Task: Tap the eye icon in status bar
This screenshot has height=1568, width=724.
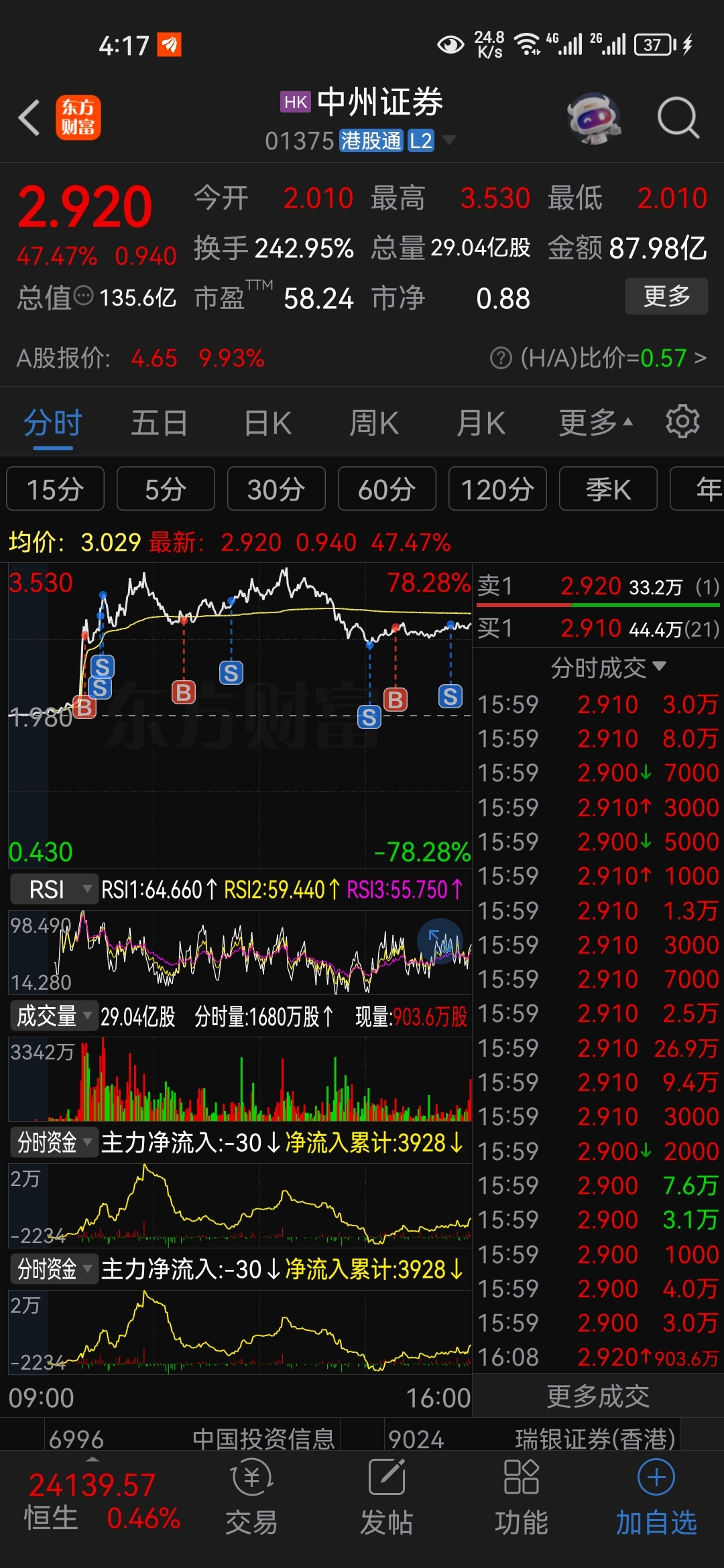Action: pyautogui.click(x=450, y=45)
